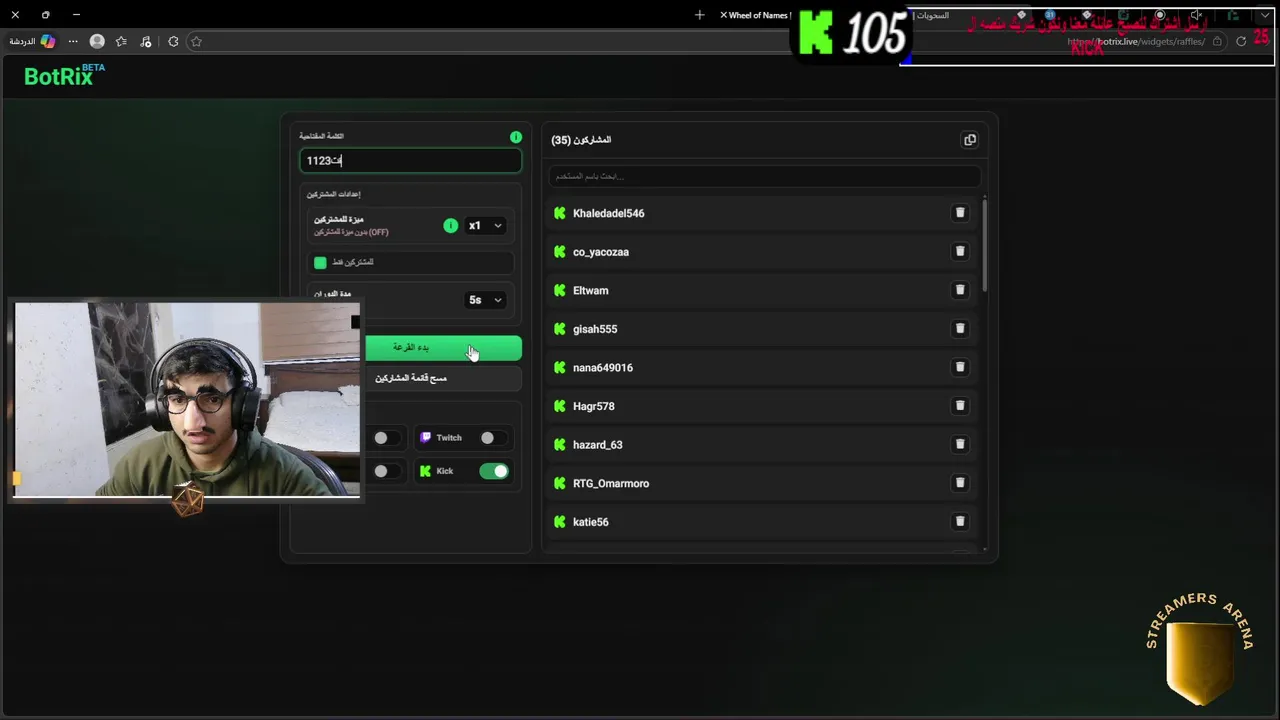Click trash icon for katie56
The image size is (1280, 720).
tap(960, 521)
